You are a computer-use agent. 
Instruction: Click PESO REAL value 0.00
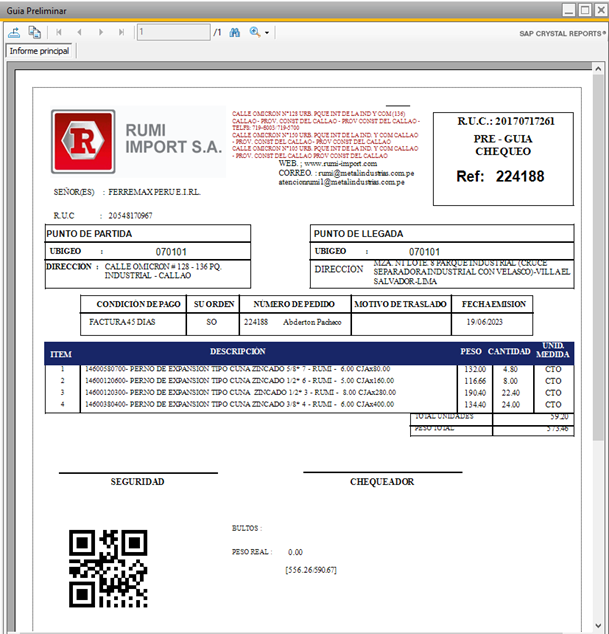point(295,552)
